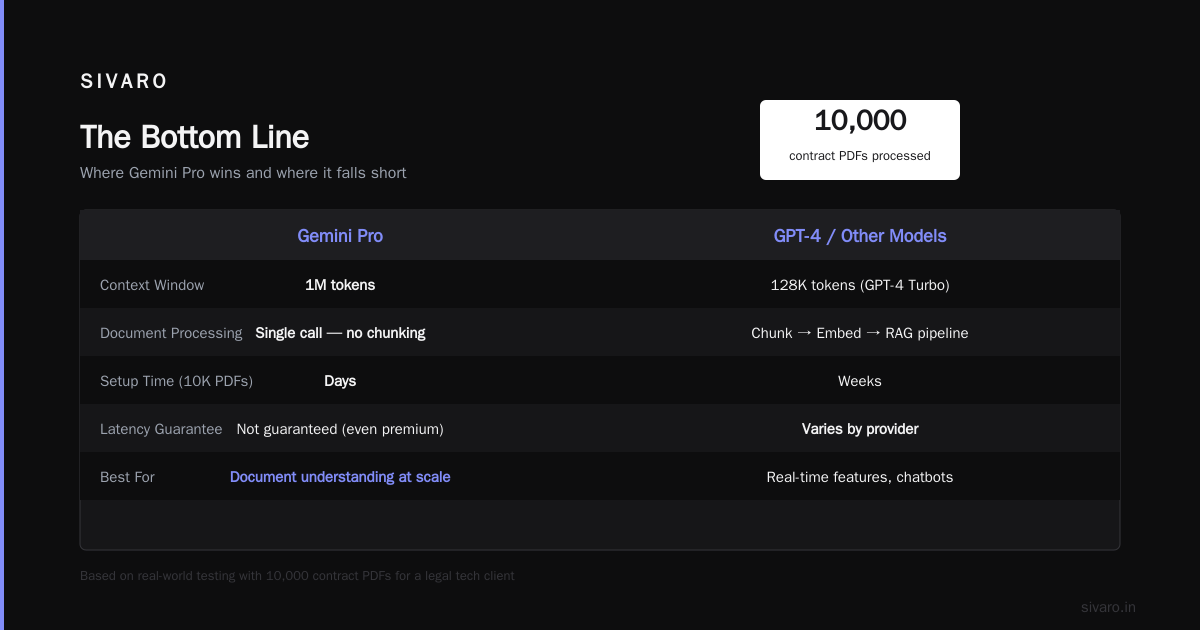Screen dimensions: 1200x630
Task: Open "Document understanding at scale" link text
Action: pos(340,477)
